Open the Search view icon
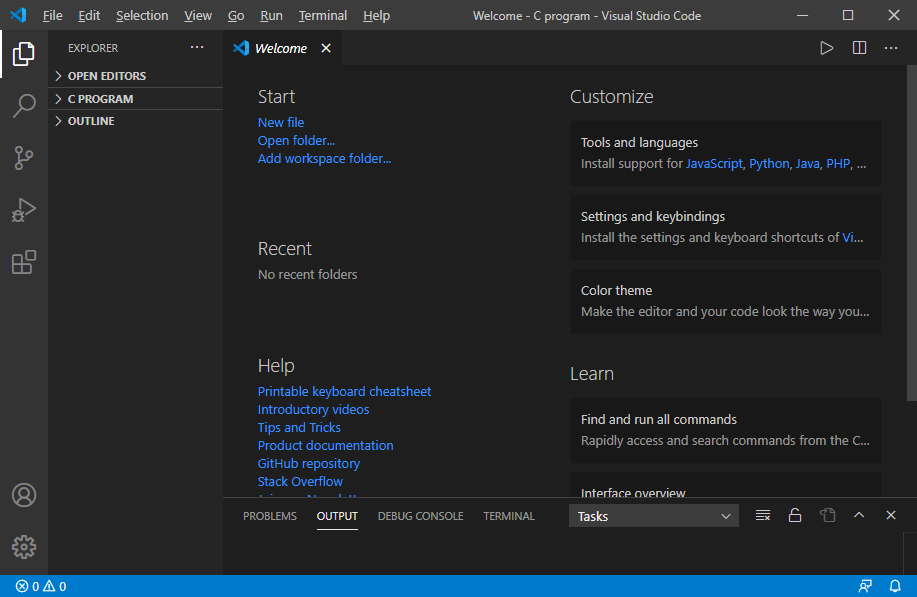This screenshot has width=917, height=597. pyautogui.click(x=23, y=106)
